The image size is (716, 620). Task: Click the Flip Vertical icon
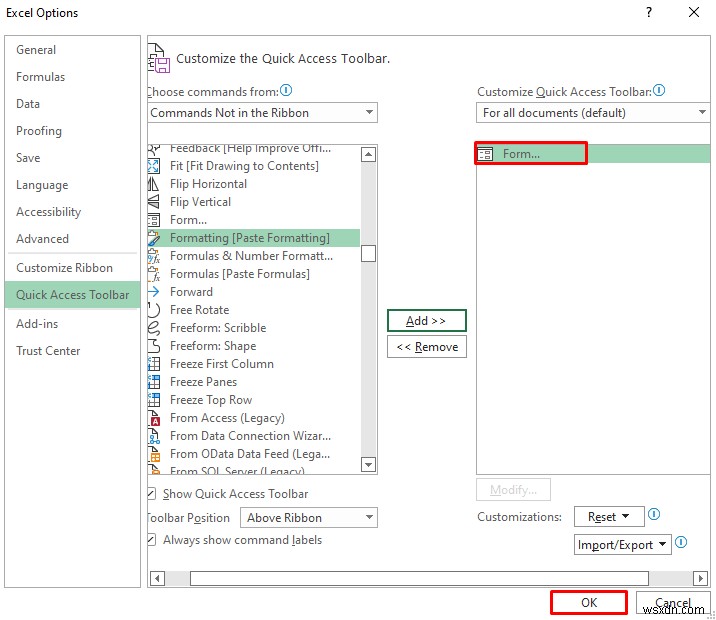[x=154, y=202]
